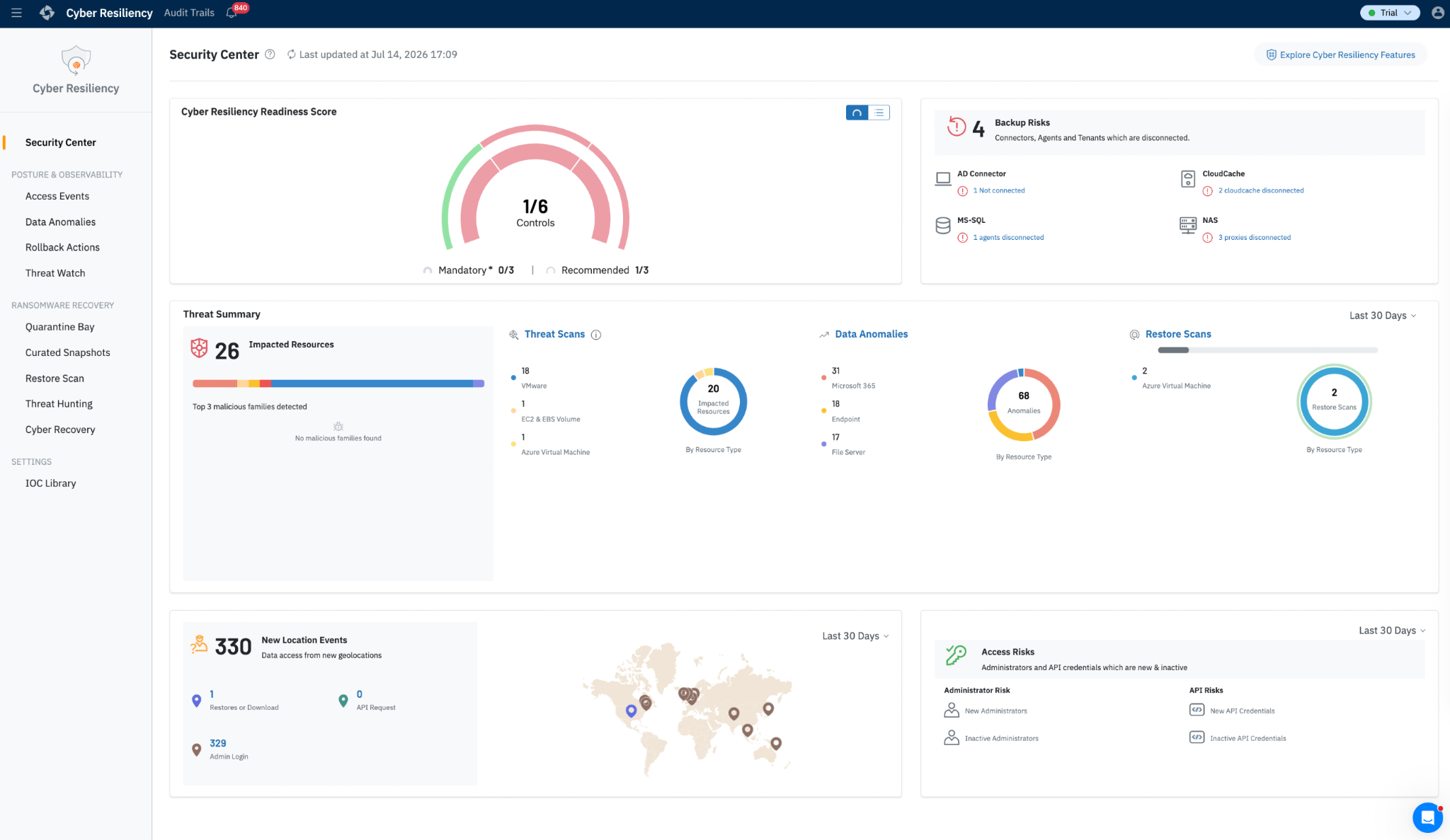Screen dimensions: 1450x840
Task: Click '1 Not connected' AD Connector link
Action: 998,190
